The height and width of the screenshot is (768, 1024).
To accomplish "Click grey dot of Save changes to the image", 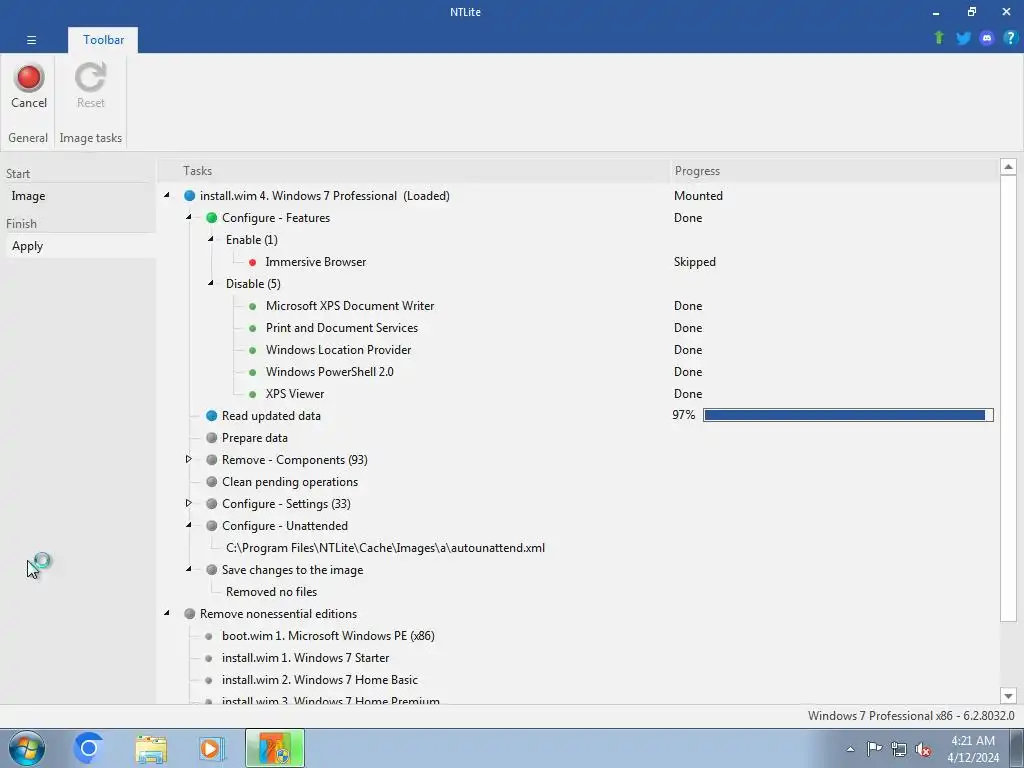I will coord(212,569).
